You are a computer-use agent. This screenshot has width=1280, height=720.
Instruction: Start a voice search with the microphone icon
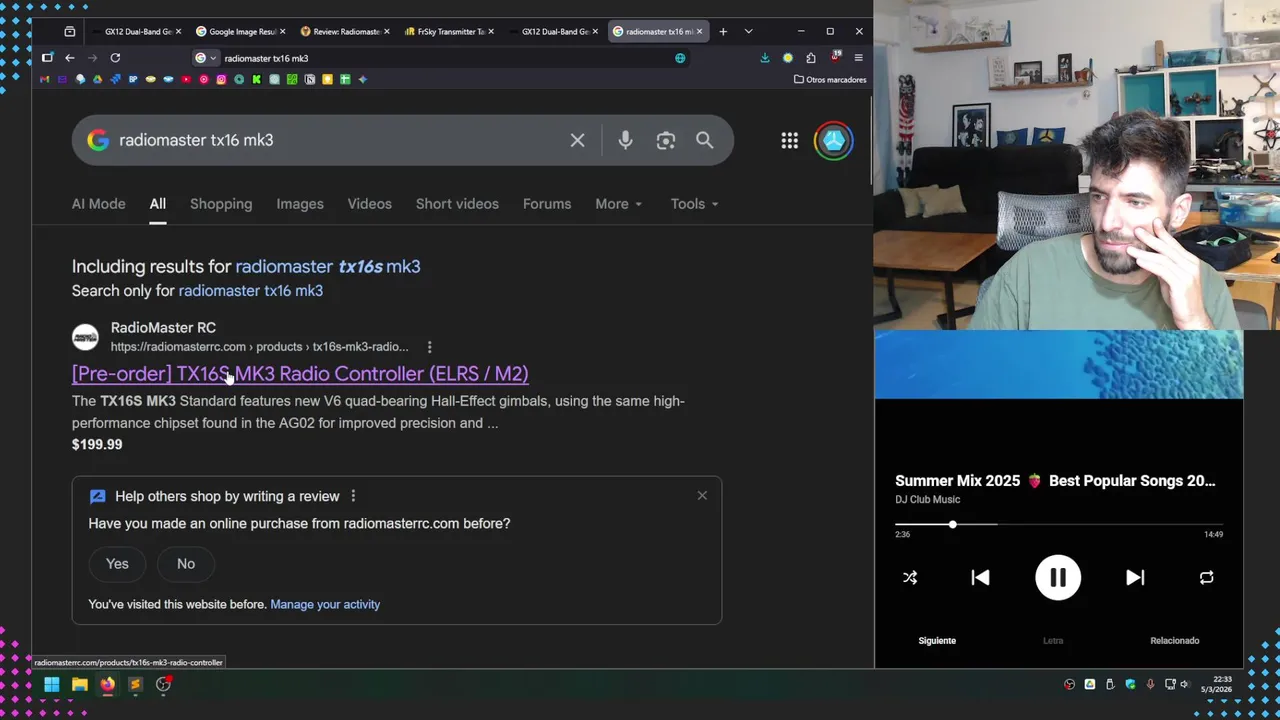click(x=625, y=141)
